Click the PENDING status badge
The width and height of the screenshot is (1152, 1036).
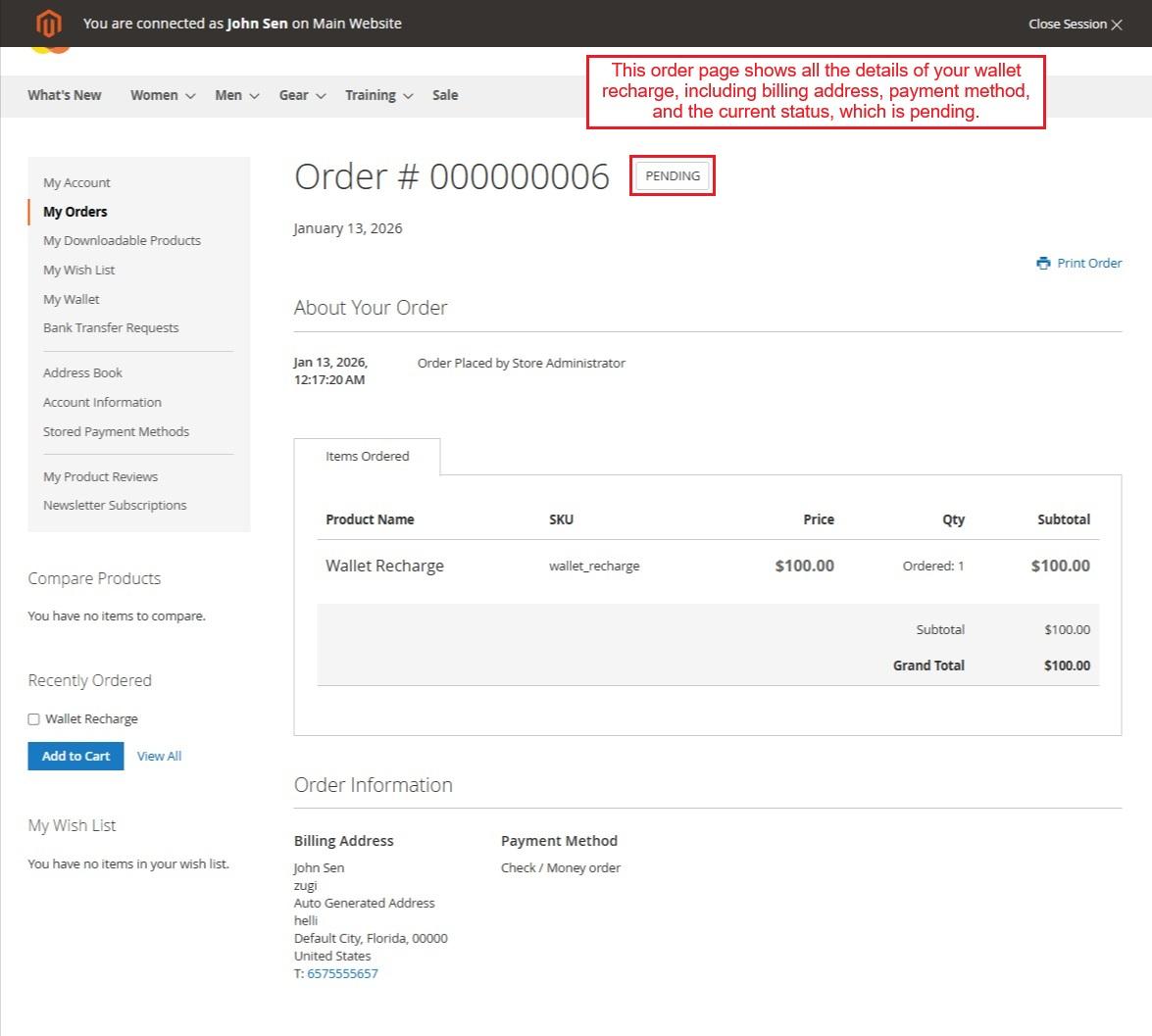[673, 175]
